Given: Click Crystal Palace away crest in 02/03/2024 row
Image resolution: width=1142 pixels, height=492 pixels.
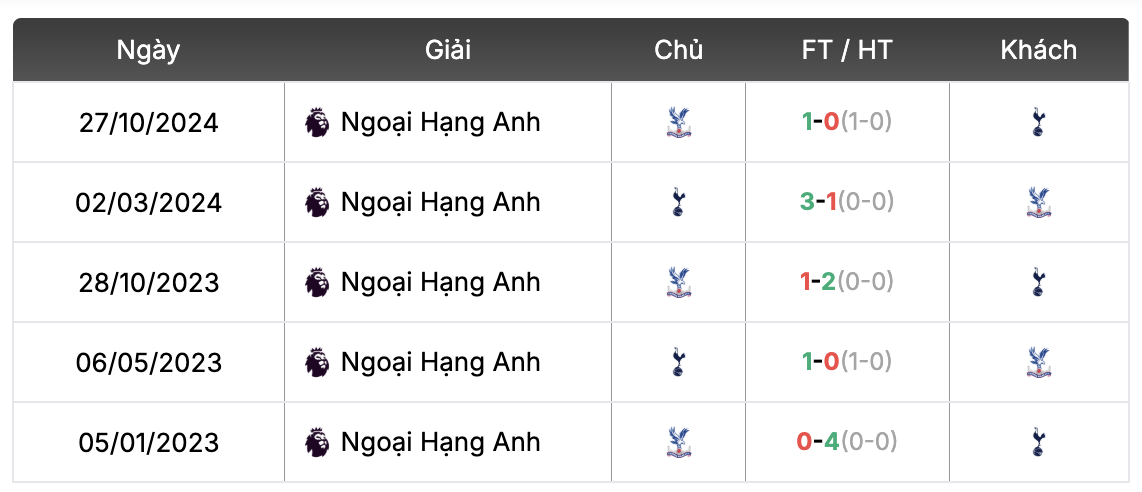Looking at the screenshot, I should tap(1038, 203).
